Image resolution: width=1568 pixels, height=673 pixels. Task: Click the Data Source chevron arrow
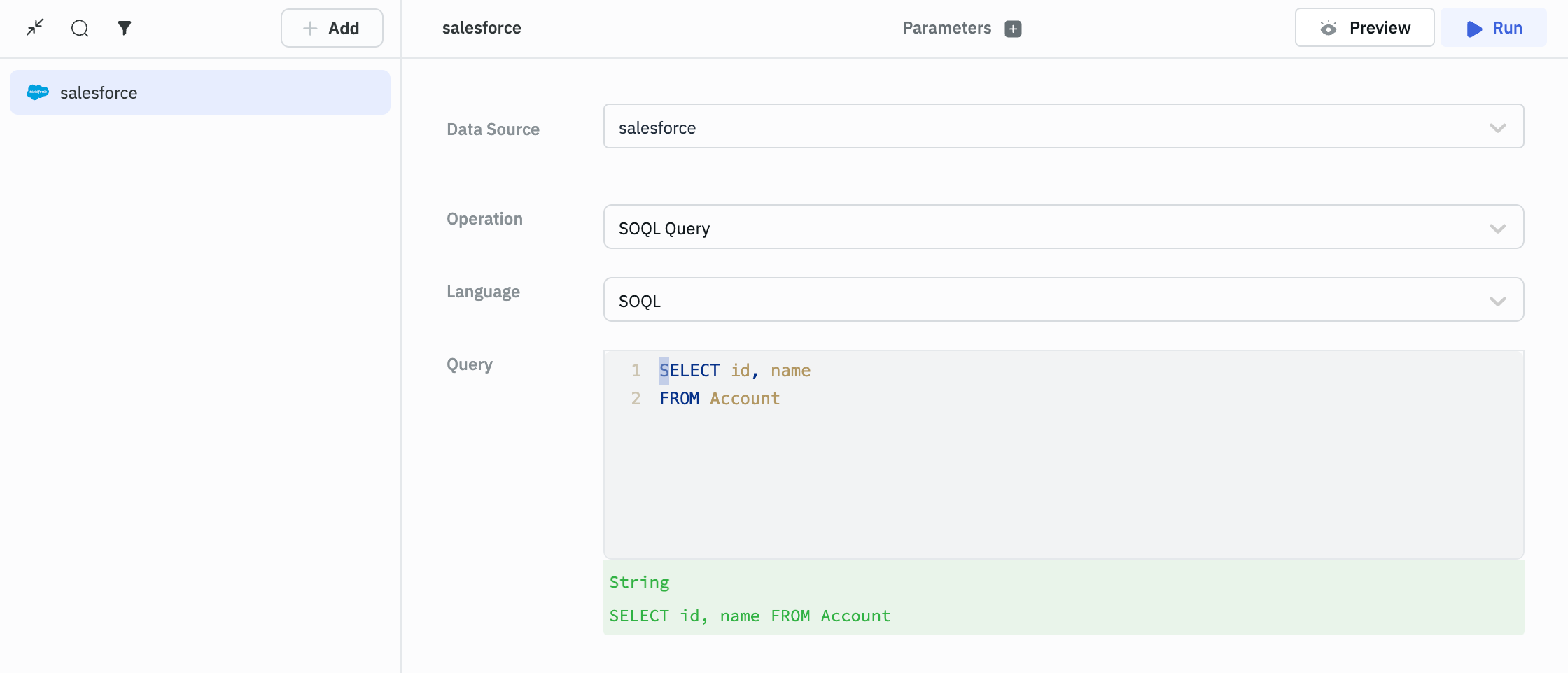click(x=1497, y=128)
